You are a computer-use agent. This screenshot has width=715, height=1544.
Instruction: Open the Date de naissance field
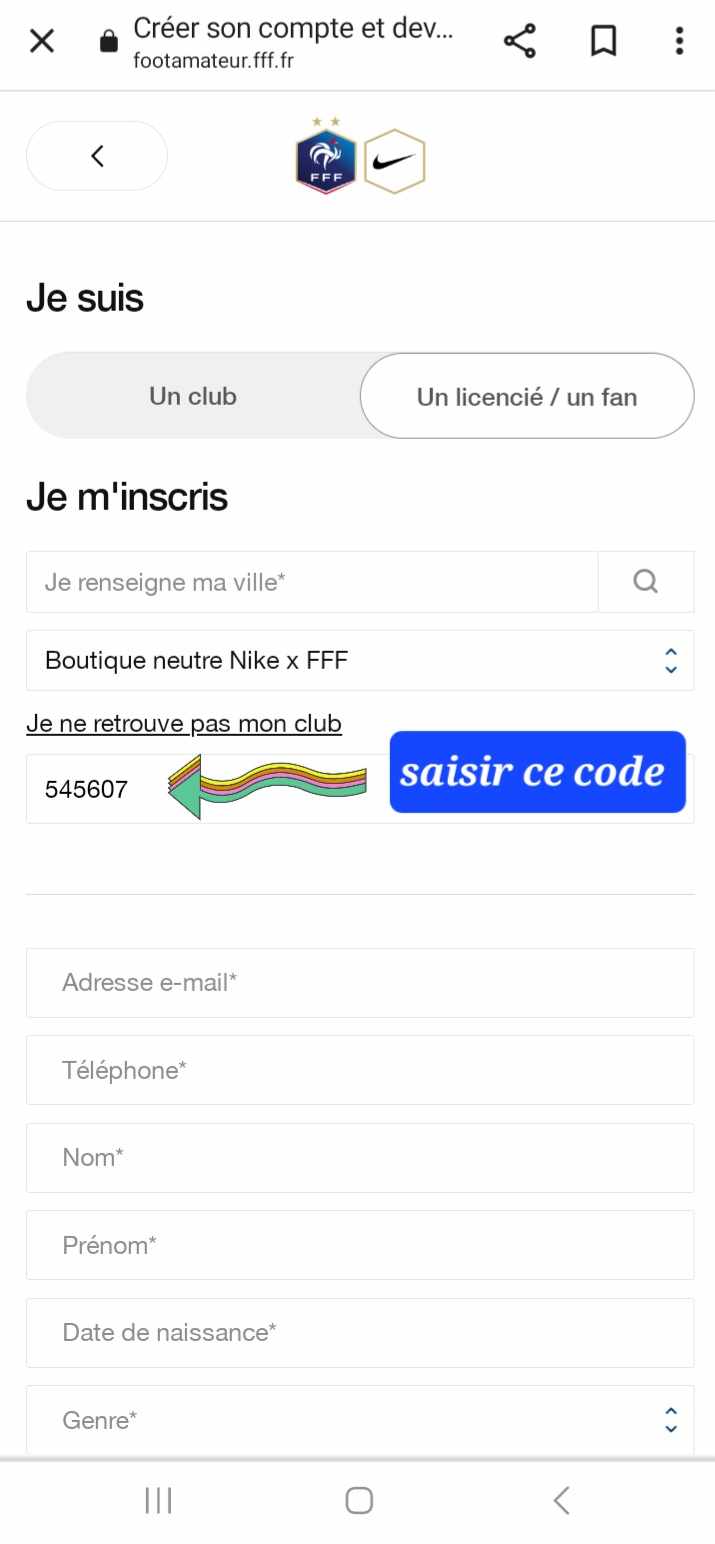click(x=360, y=1333)
